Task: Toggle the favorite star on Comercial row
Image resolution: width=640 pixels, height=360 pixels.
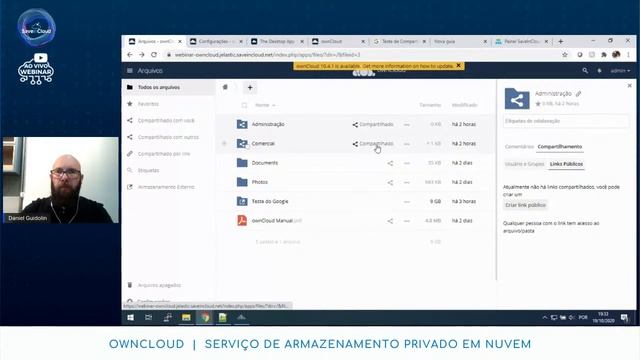Action: (x=224, y=143)
